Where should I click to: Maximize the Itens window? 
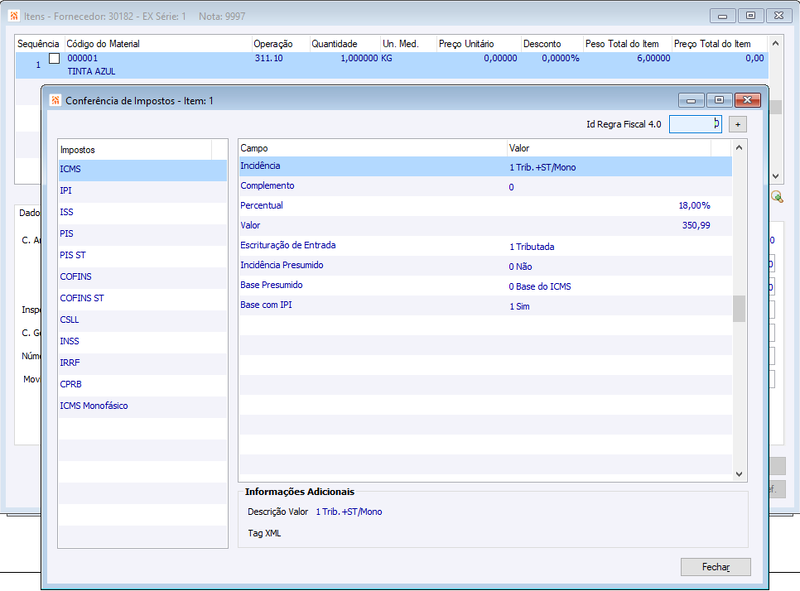point(751,16)
